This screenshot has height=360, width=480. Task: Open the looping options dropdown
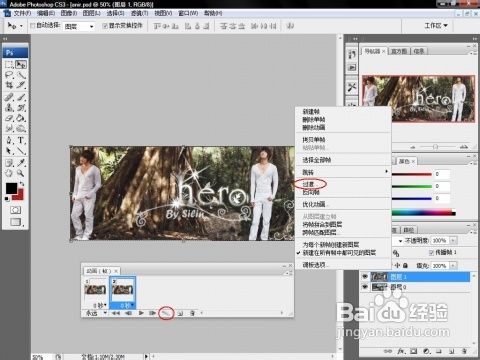[96, 313]
